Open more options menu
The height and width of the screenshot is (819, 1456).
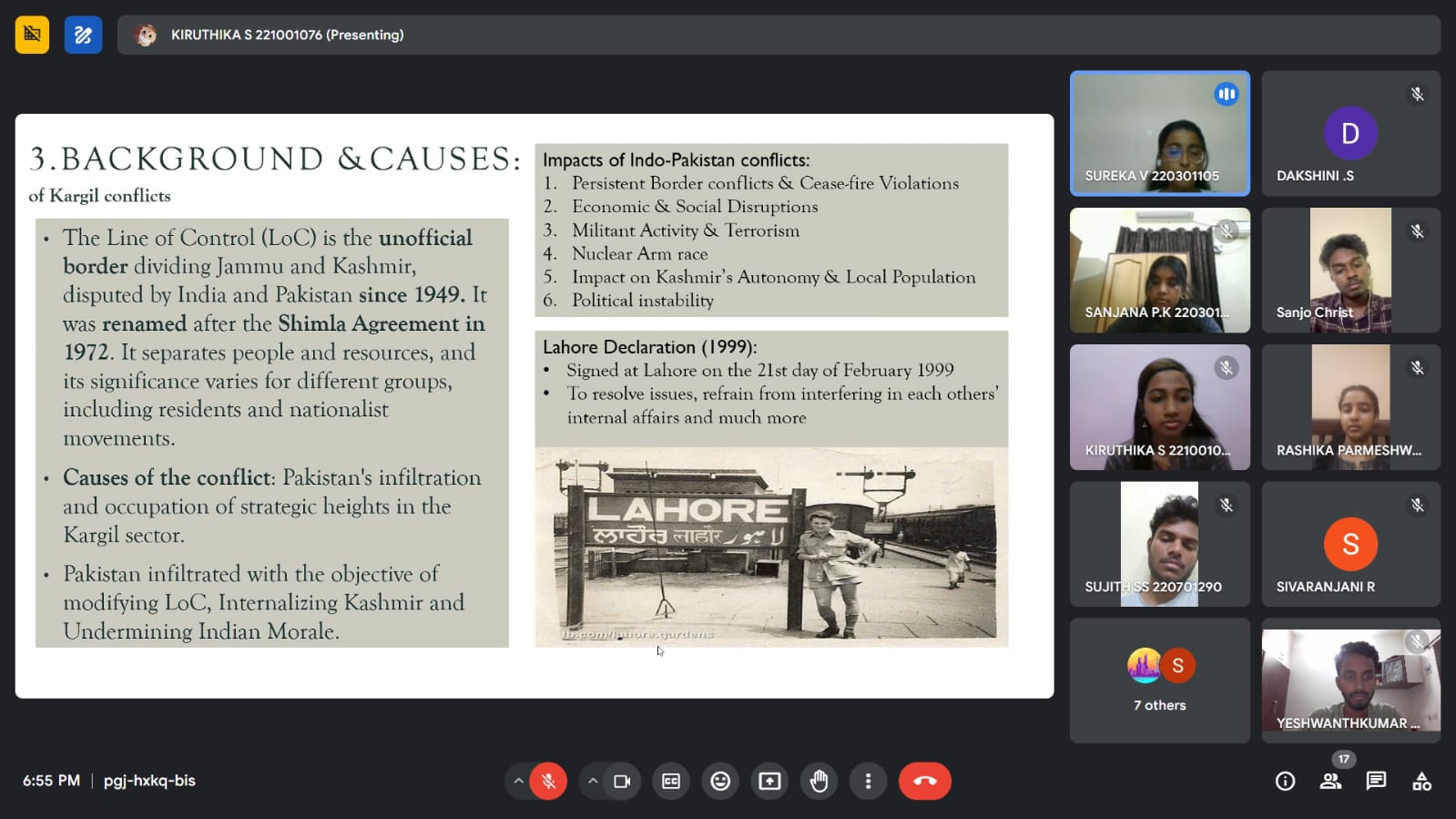pos(868,781)
